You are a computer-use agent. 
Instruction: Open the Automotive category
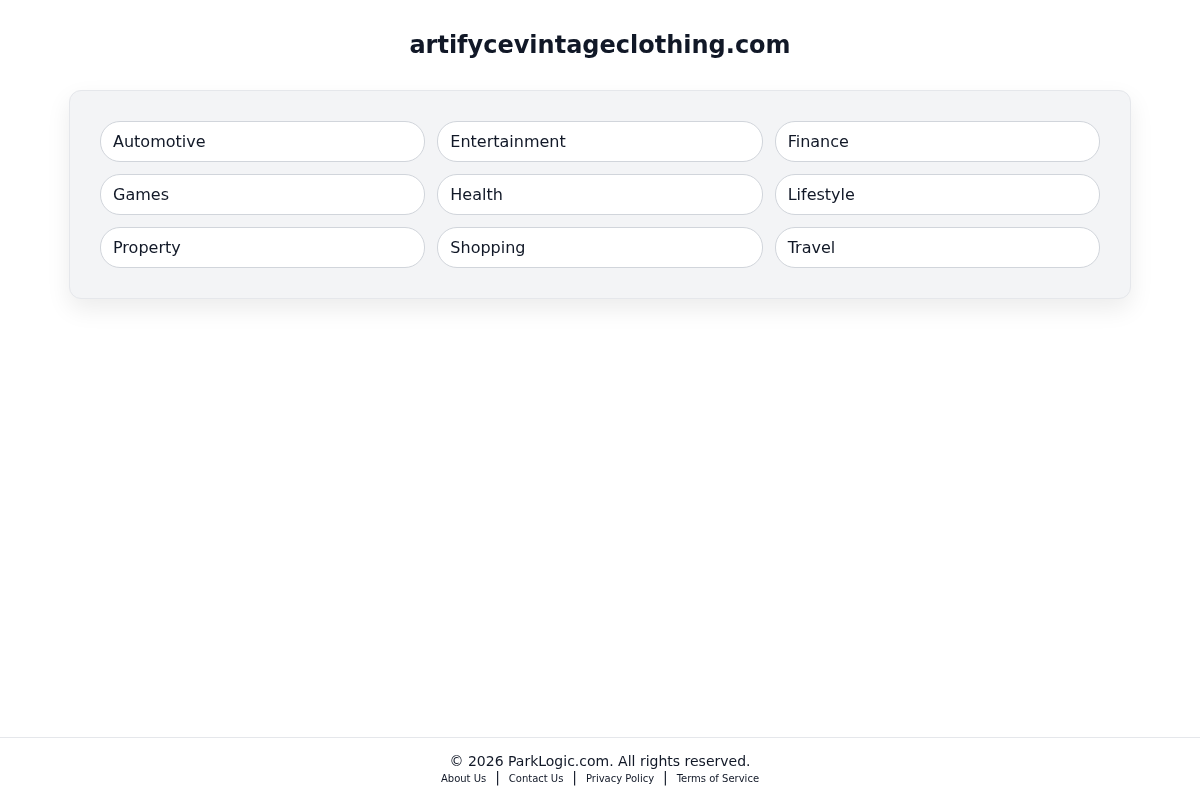pyautogui.click(x=262, y=141)
